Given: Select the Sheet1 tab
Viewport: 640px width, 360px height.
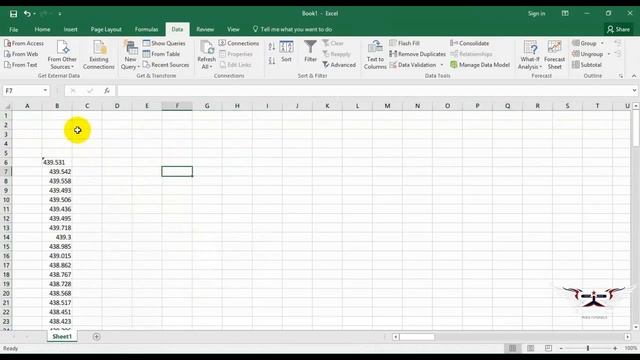Looking at the screenshot, I should click(x=62, y=337).
